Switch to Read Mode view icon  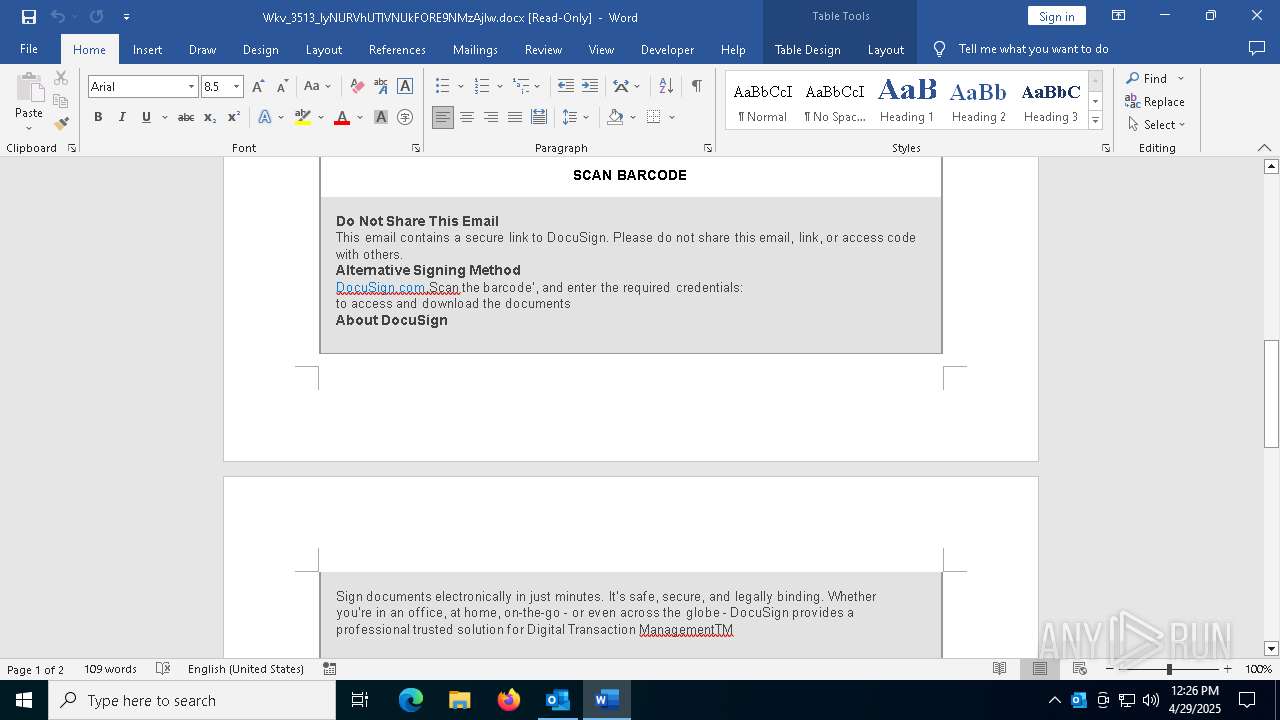(x=999, y=669)
